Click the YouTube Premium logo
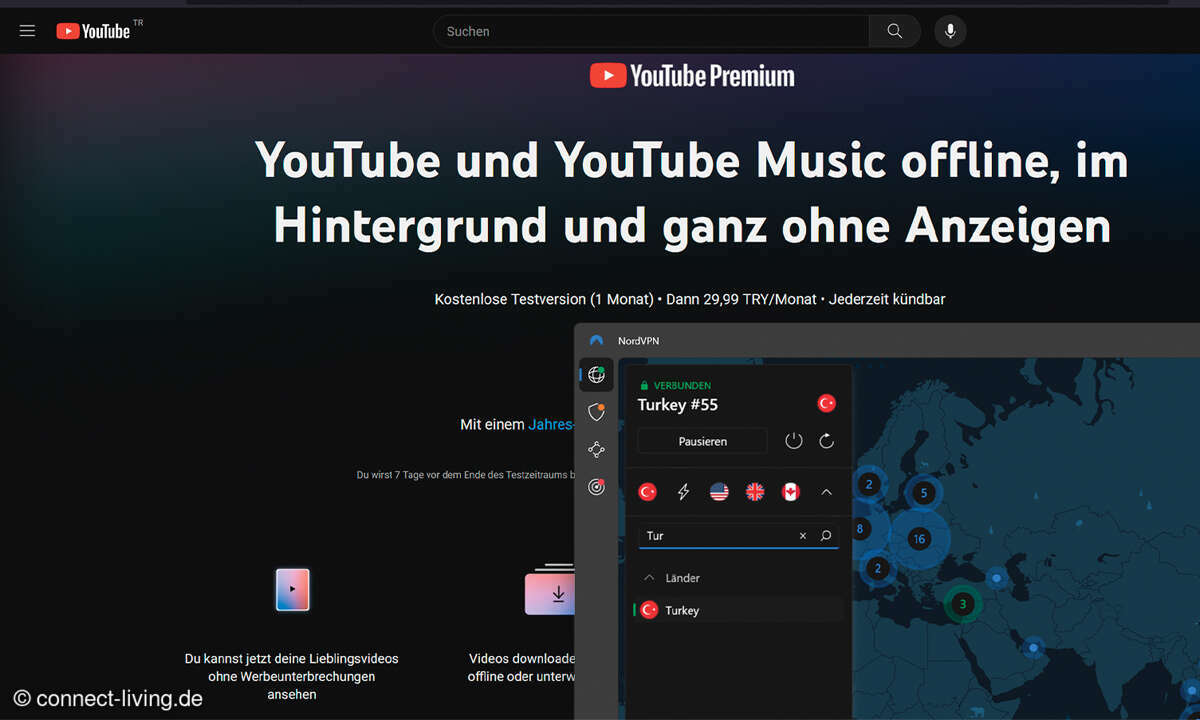Viewport: 1200px width, 720px height. 692,76
